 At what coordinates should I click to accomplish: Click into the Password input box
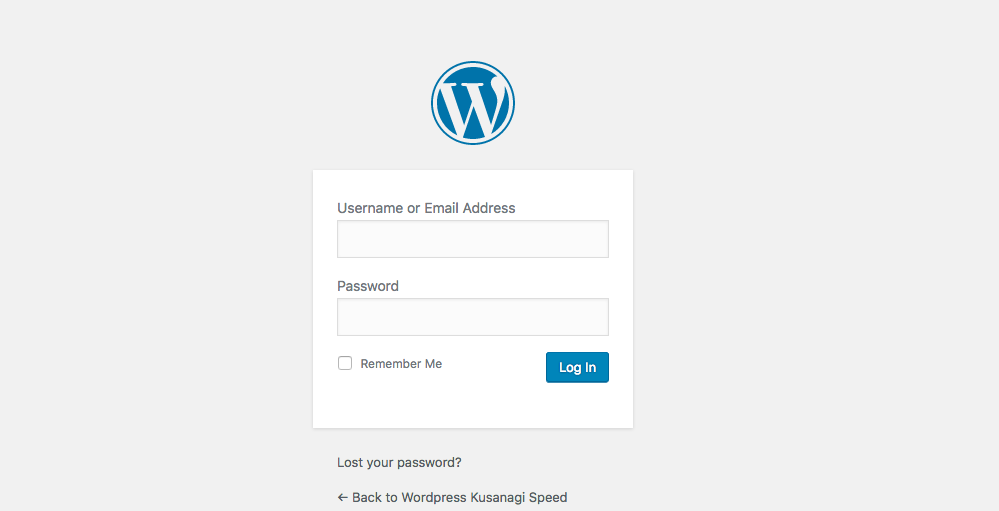473,317
